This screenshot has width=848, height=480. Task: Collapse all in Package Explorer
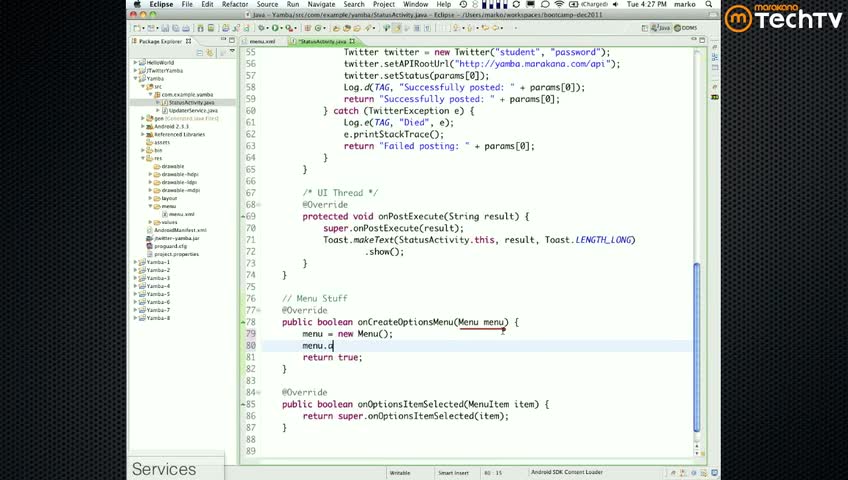[x=200, y=52]
